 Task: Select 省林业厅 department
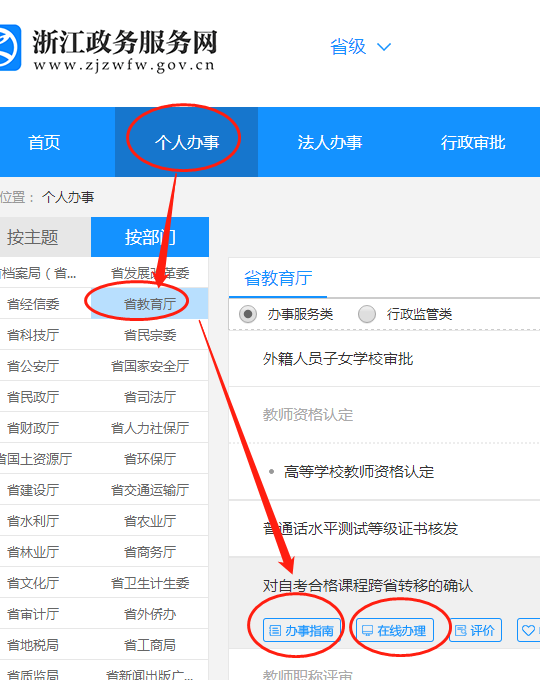(33, 552)
